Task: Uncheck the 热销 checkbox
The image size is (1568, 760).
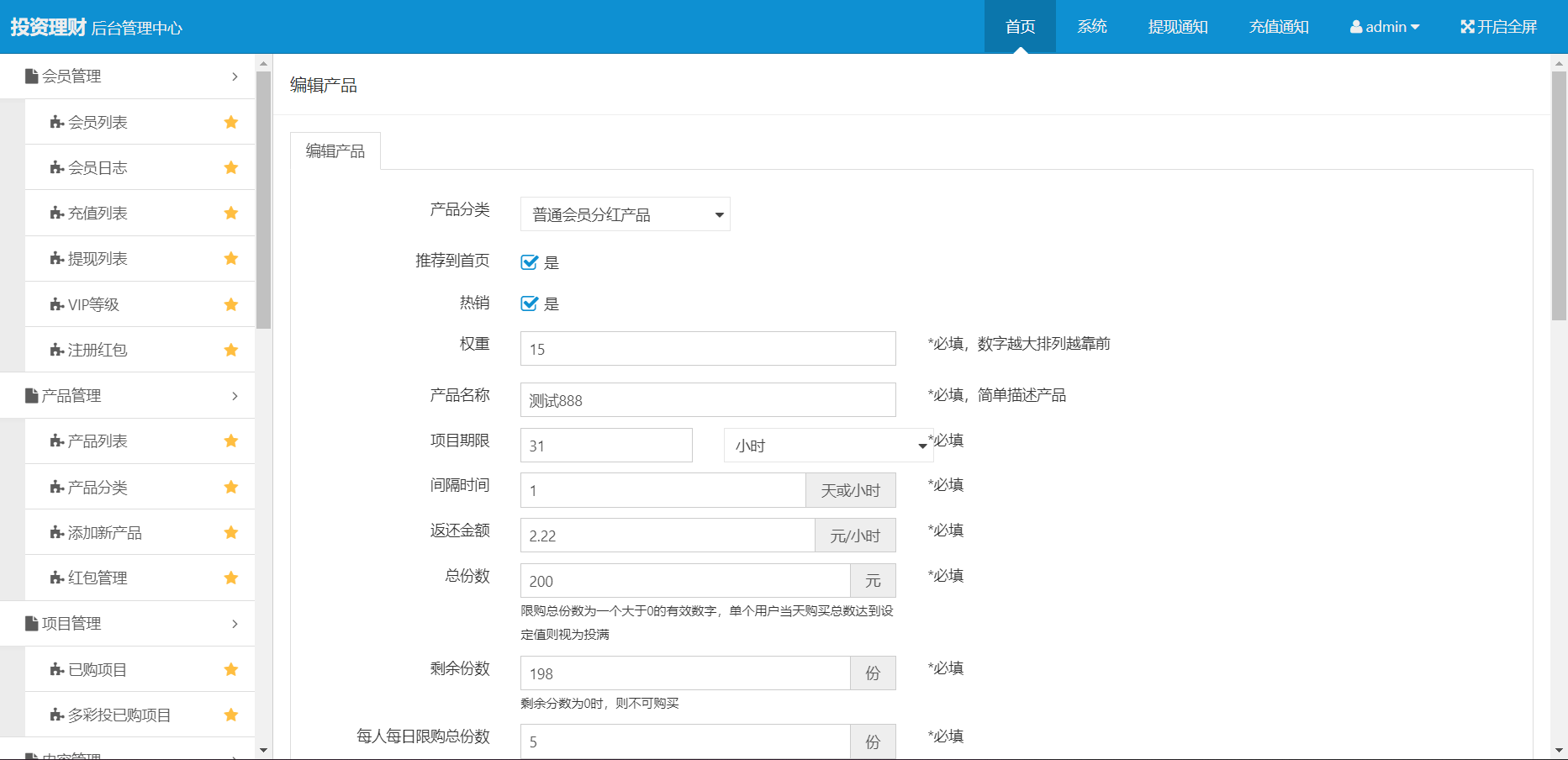Action: tap(530, 303)
